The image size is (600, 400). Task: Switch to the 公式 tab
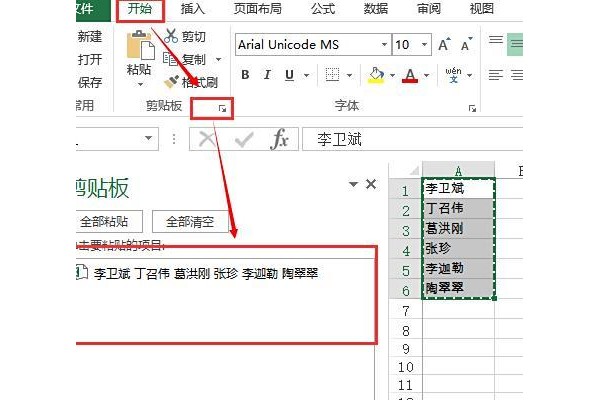coord(323,9)
